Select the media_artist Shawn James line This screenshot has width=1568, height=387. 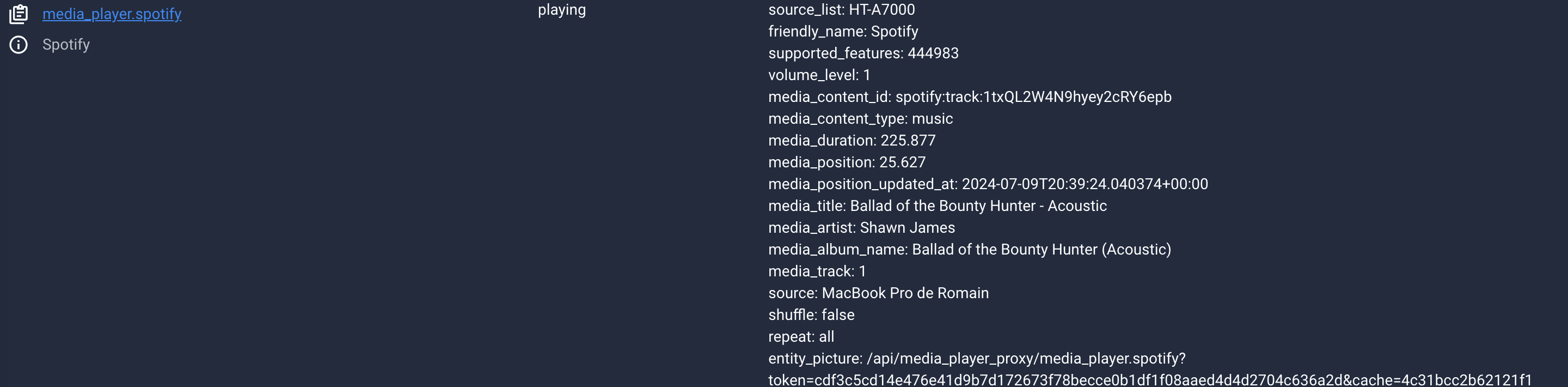coord(861,228)
